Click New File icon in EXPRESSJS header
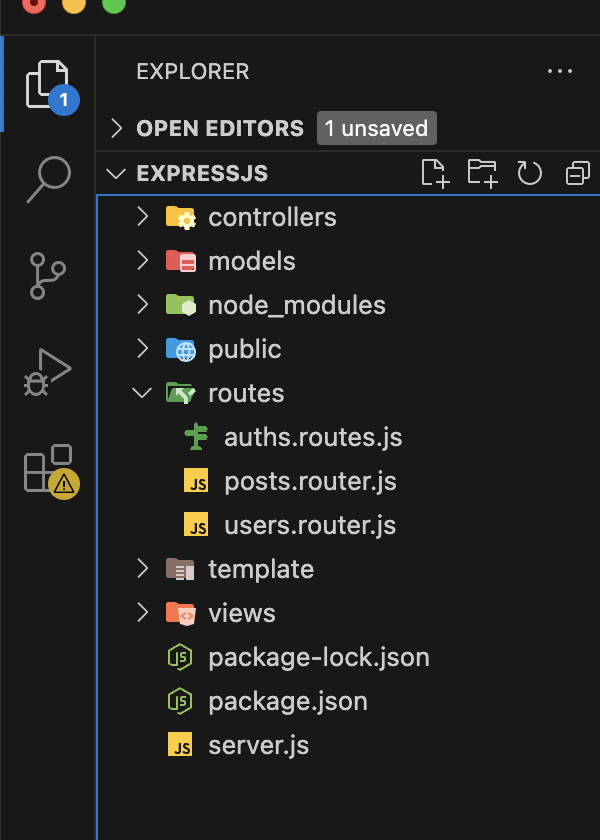This screenshot has width=600, height=840. click(x=434, y=174)
